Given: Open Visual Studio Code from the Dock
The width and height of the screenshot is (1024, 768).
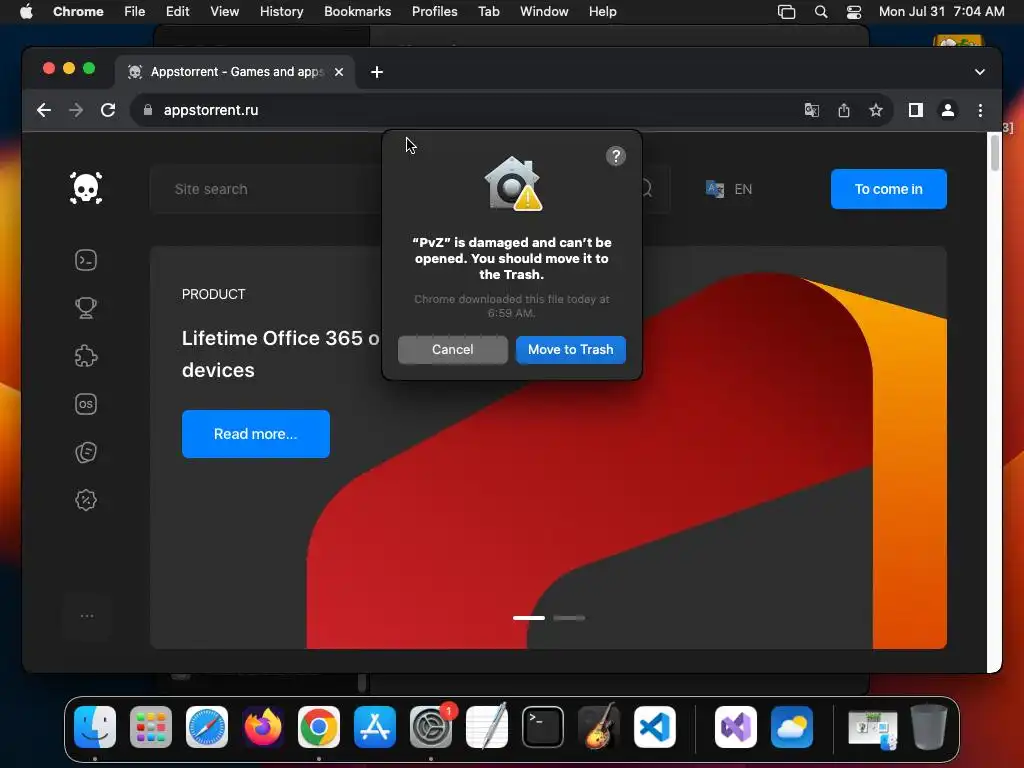Looking at the screenshot, I should (655, 726).
